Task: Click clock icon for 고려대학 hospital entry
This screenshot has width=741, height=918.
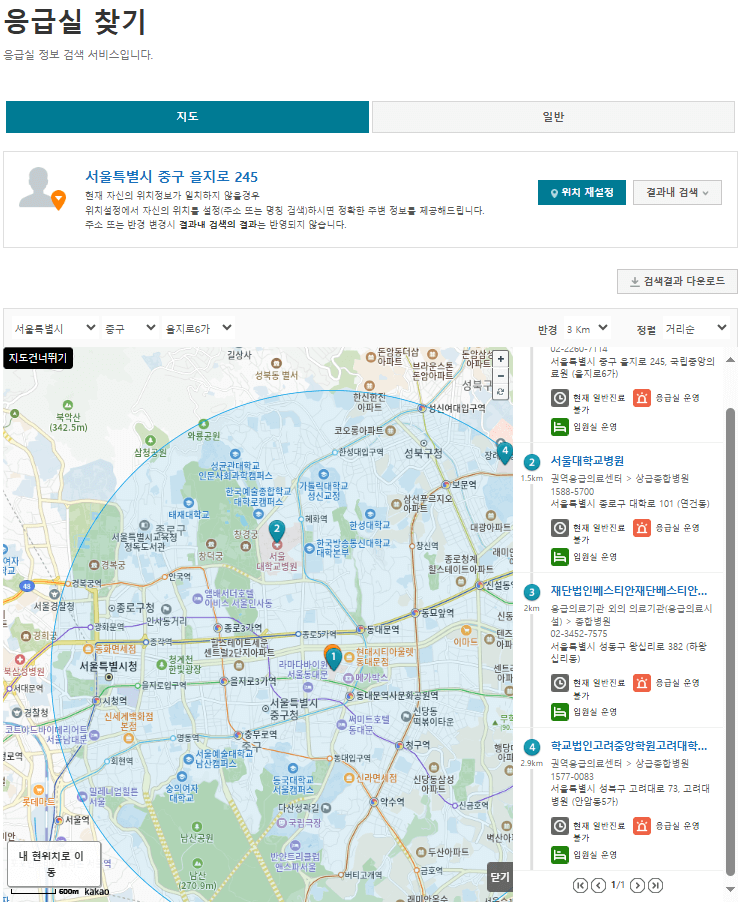Action: coord(560,826)
